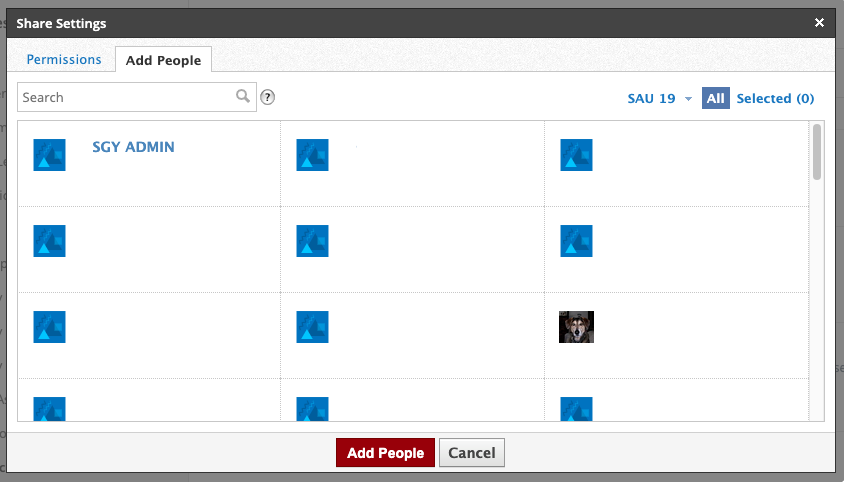Click the dog photo avatar
Image resolution: width=844 pixels, height=482 pixels.
click(576, 327)
